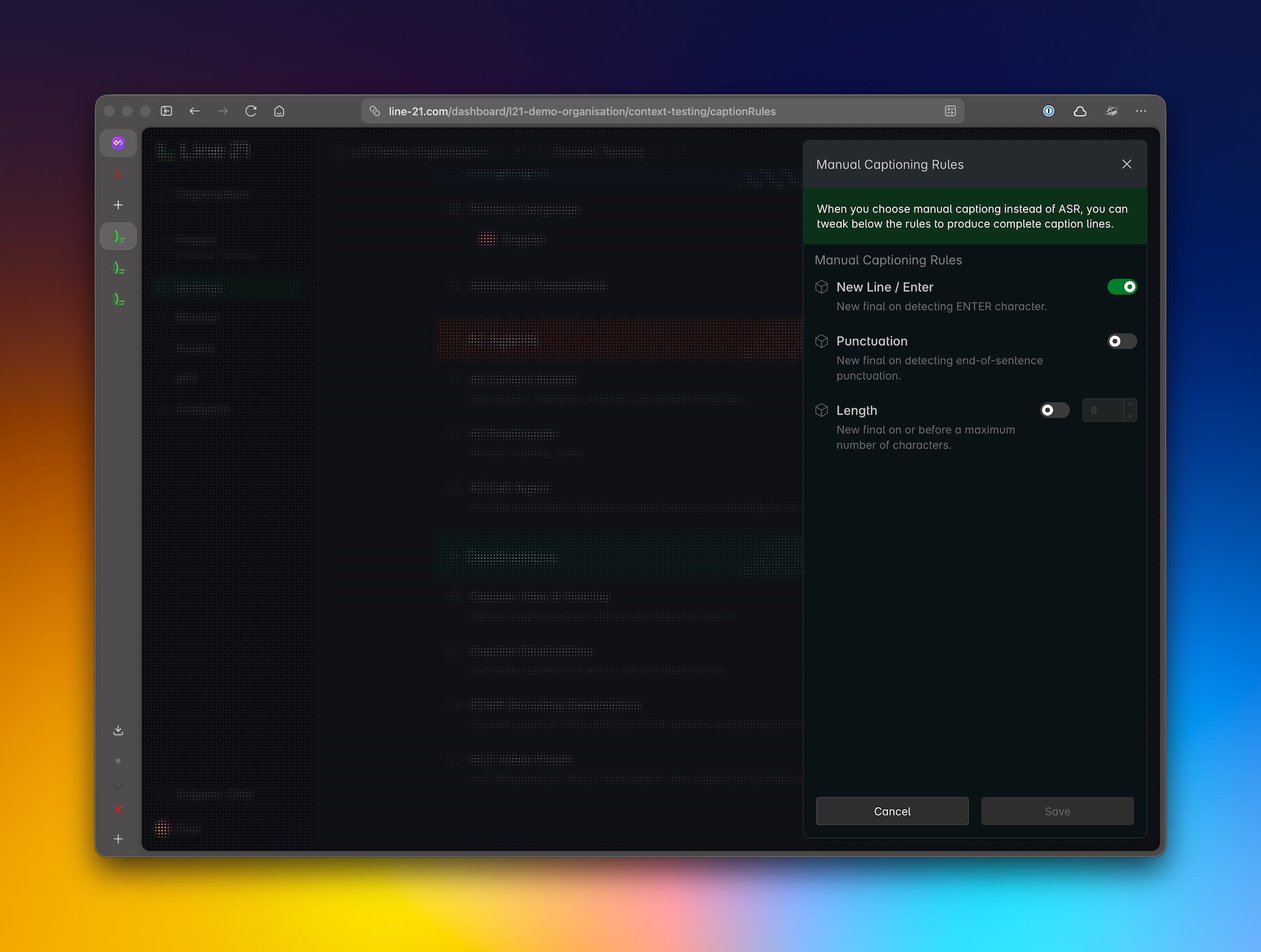Reload the current page
The height and width of the screenshot is (952, 1261).
tap(251, 111)
